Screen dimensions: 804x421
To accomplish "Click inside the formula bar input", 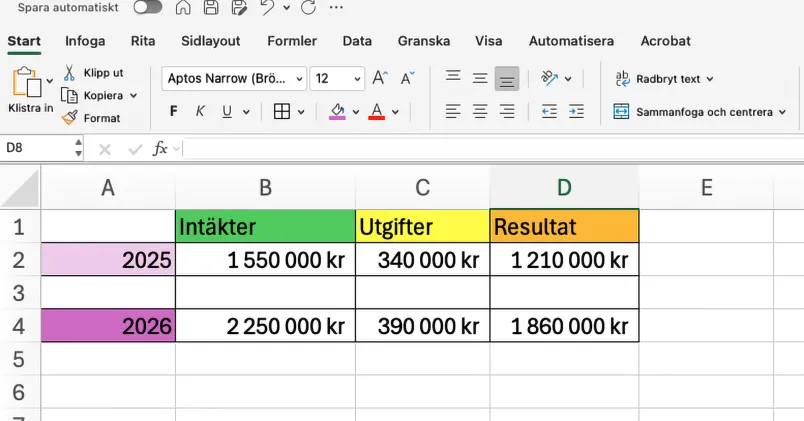I will point(493,149).
